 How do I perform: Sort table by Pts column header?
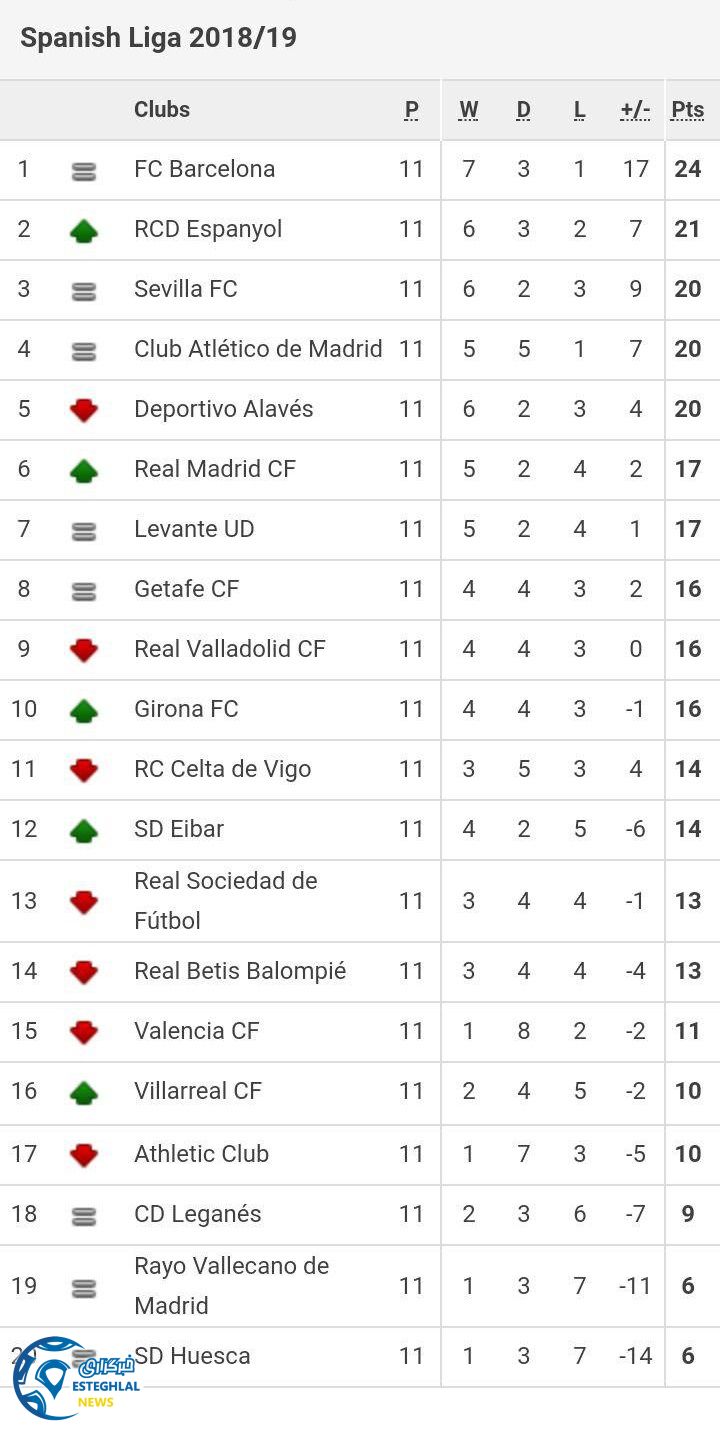tap(687, 110)
